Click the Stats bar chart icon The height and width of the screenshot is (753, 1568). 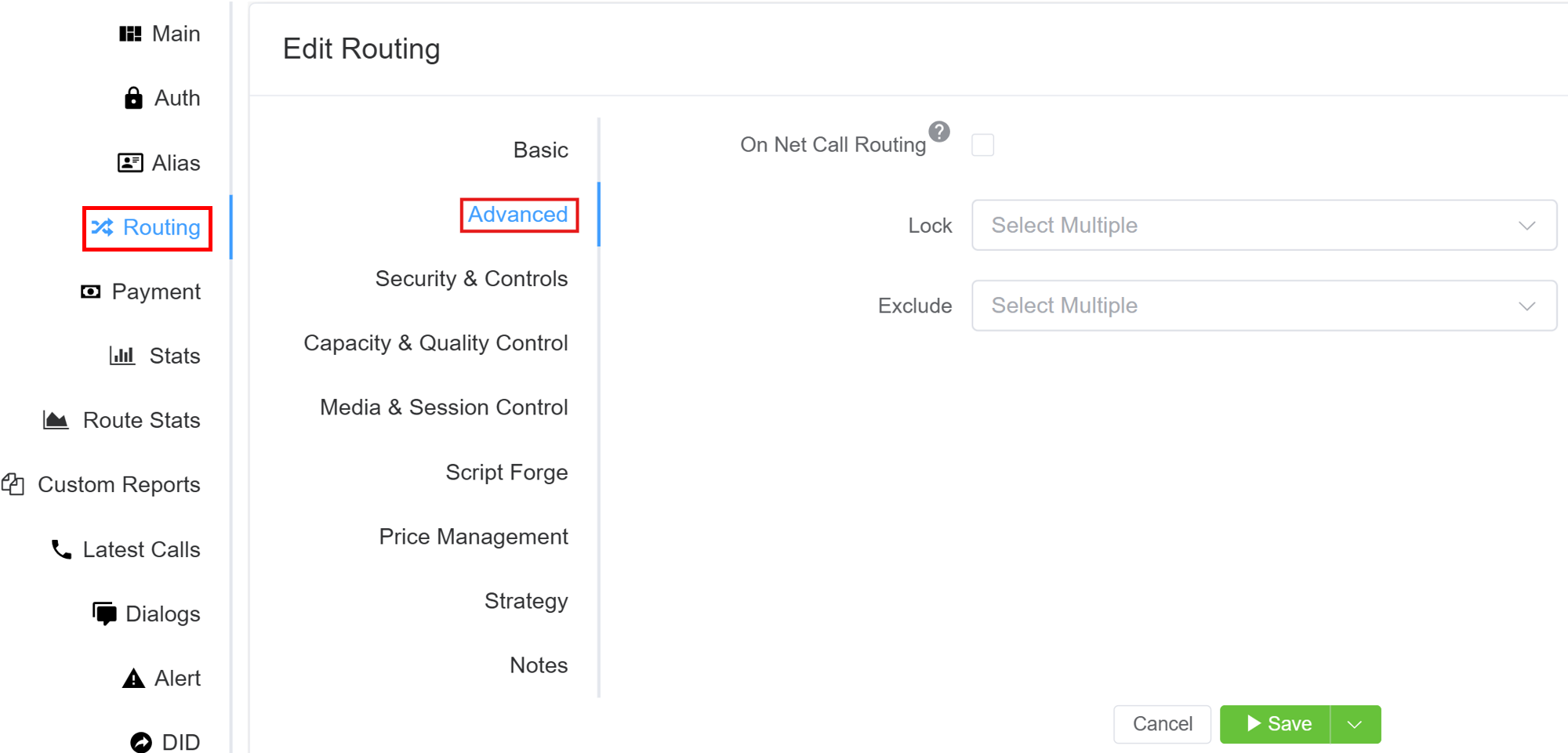(122, 356)
